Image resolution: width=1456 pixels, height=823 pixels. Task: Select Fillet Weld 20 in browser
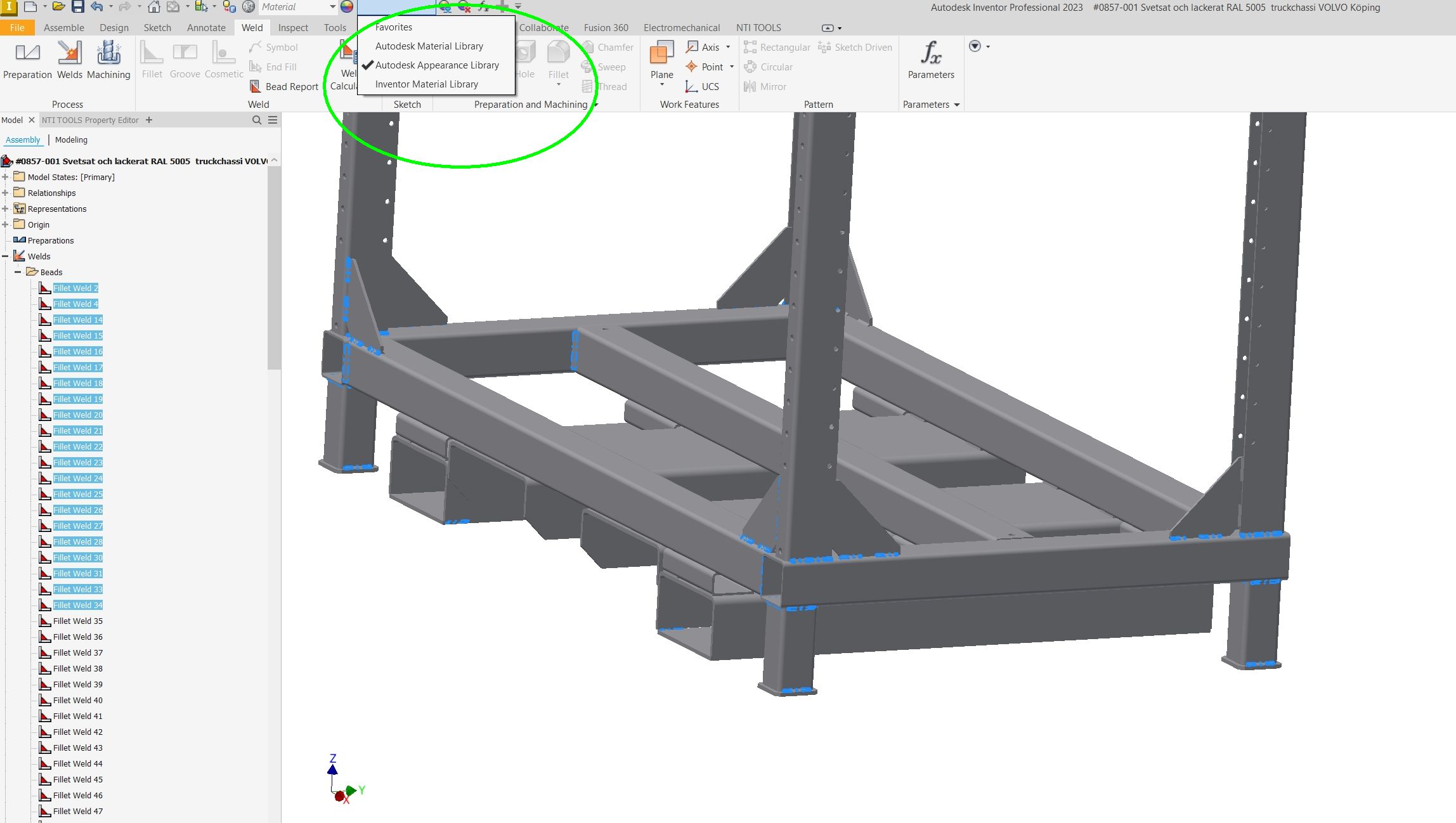click(77, 415)
